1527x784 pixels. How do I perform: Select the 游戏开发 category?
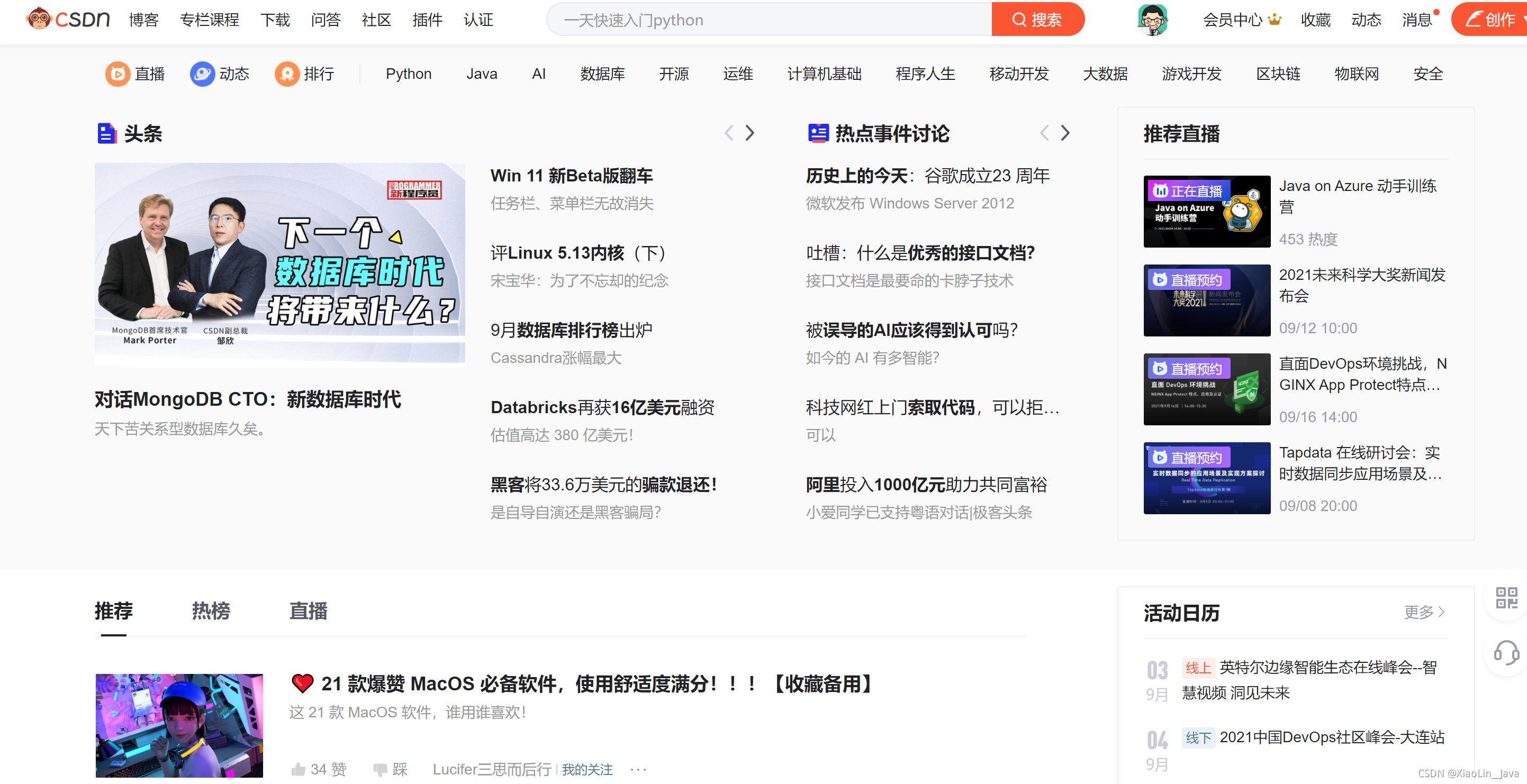1191,74
